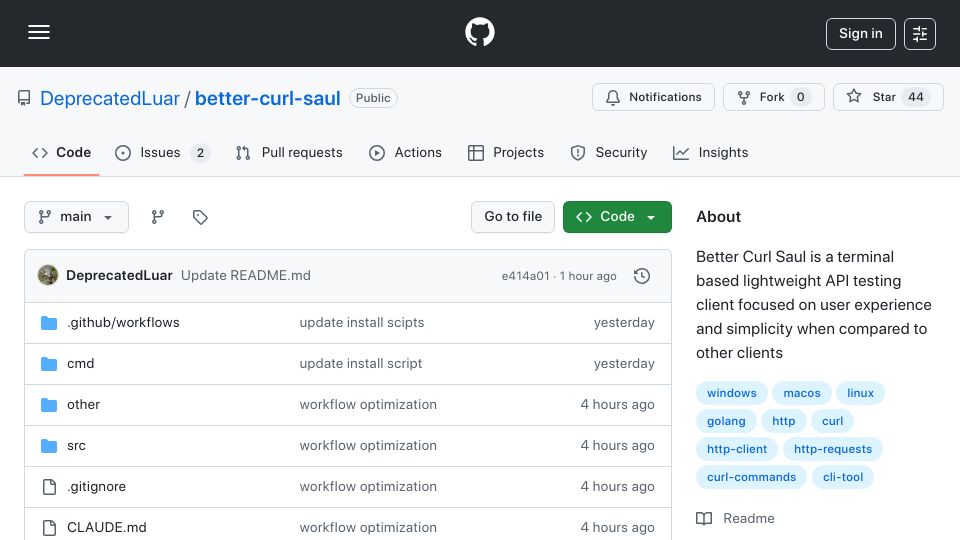Image resolution: width=960 pixels, height=540 pixels.
Task: Click the Readme book icon
Action: point(704,519)
